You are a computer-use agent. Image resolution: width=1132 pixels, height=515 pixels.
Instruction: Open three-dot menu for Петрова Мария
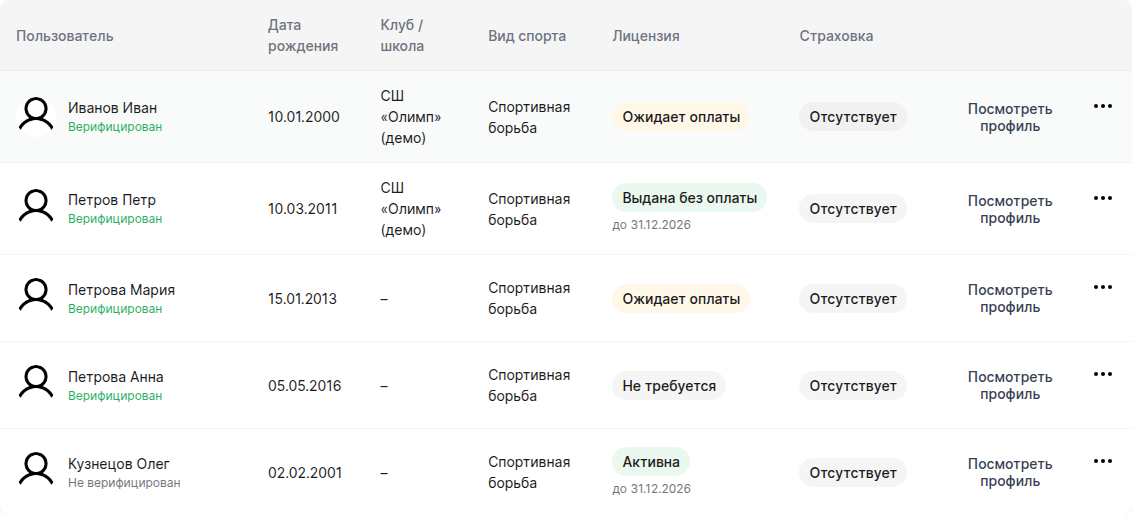coord(1102,287)
